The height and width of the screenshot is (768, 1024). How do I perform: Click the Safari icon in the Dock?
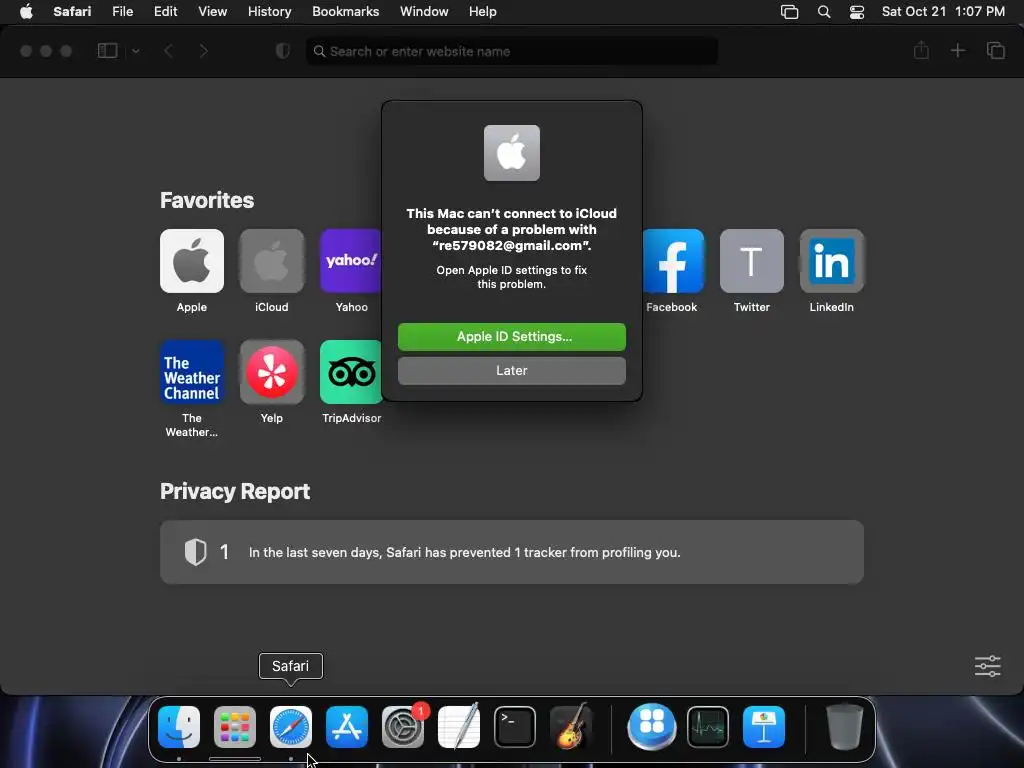click(x=291, y=727)
